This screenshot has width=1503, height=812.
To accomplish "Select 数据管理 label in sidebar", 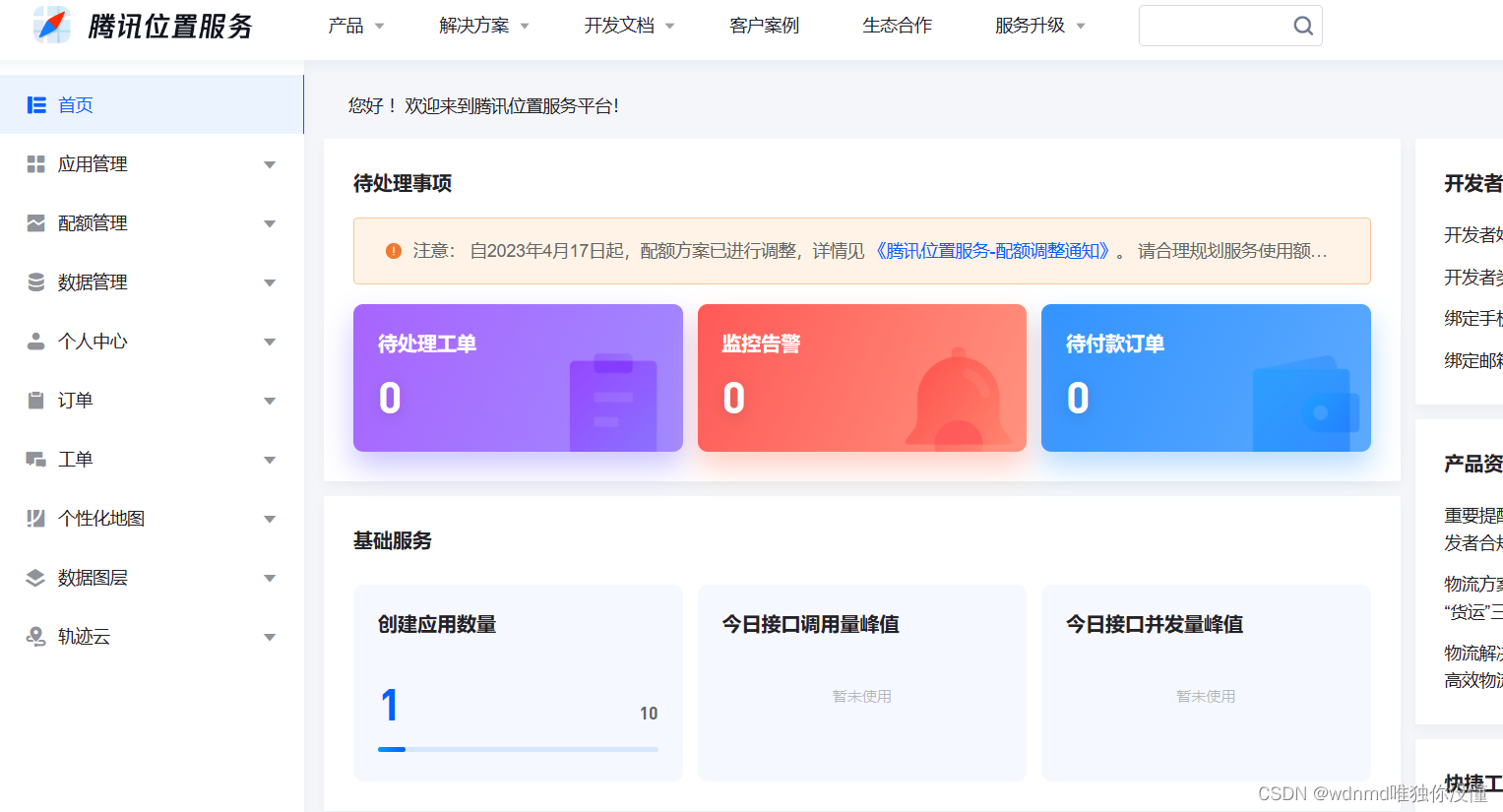I will pyautogui.click(x=93, y=282).
